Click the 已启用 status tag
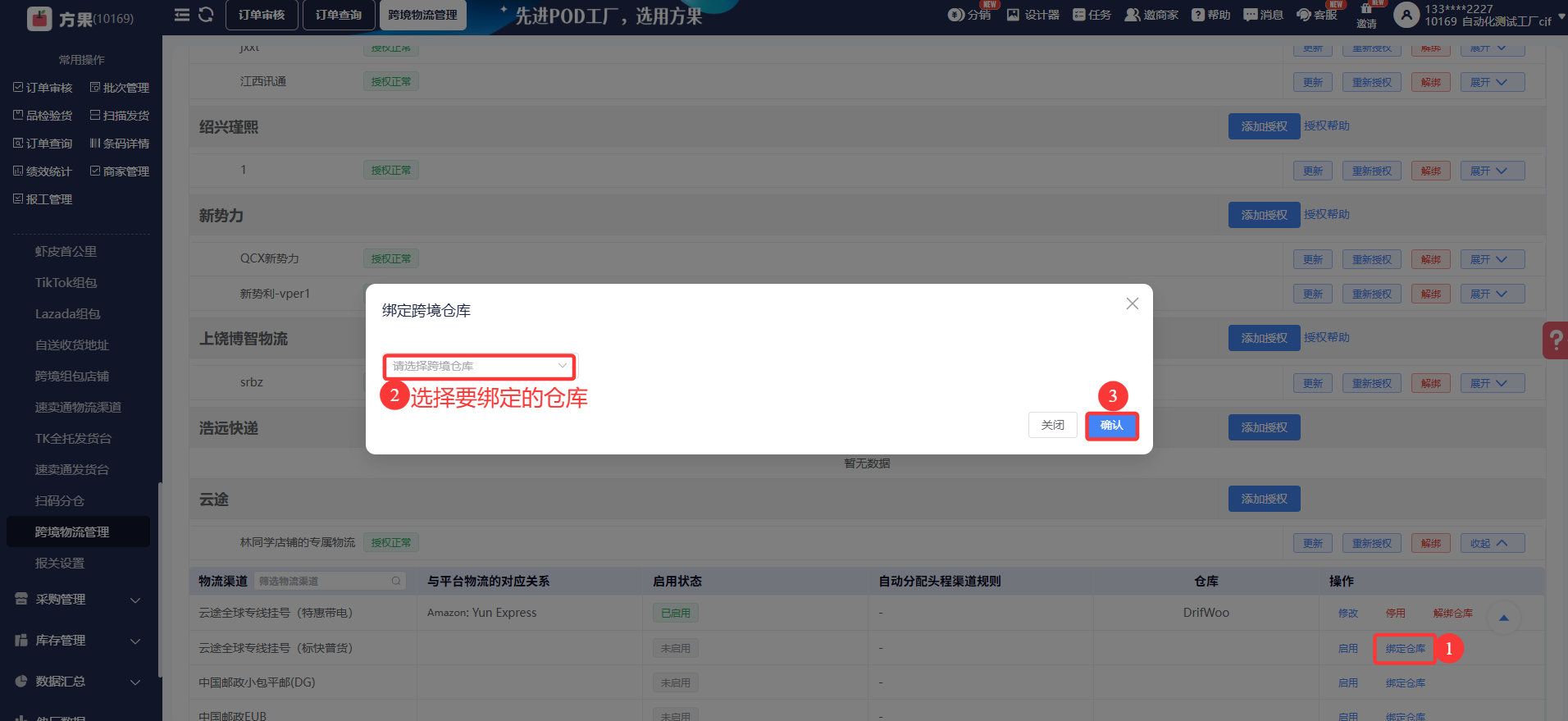Viewport: 1568px width, 721px height. (x=676, y=613)
